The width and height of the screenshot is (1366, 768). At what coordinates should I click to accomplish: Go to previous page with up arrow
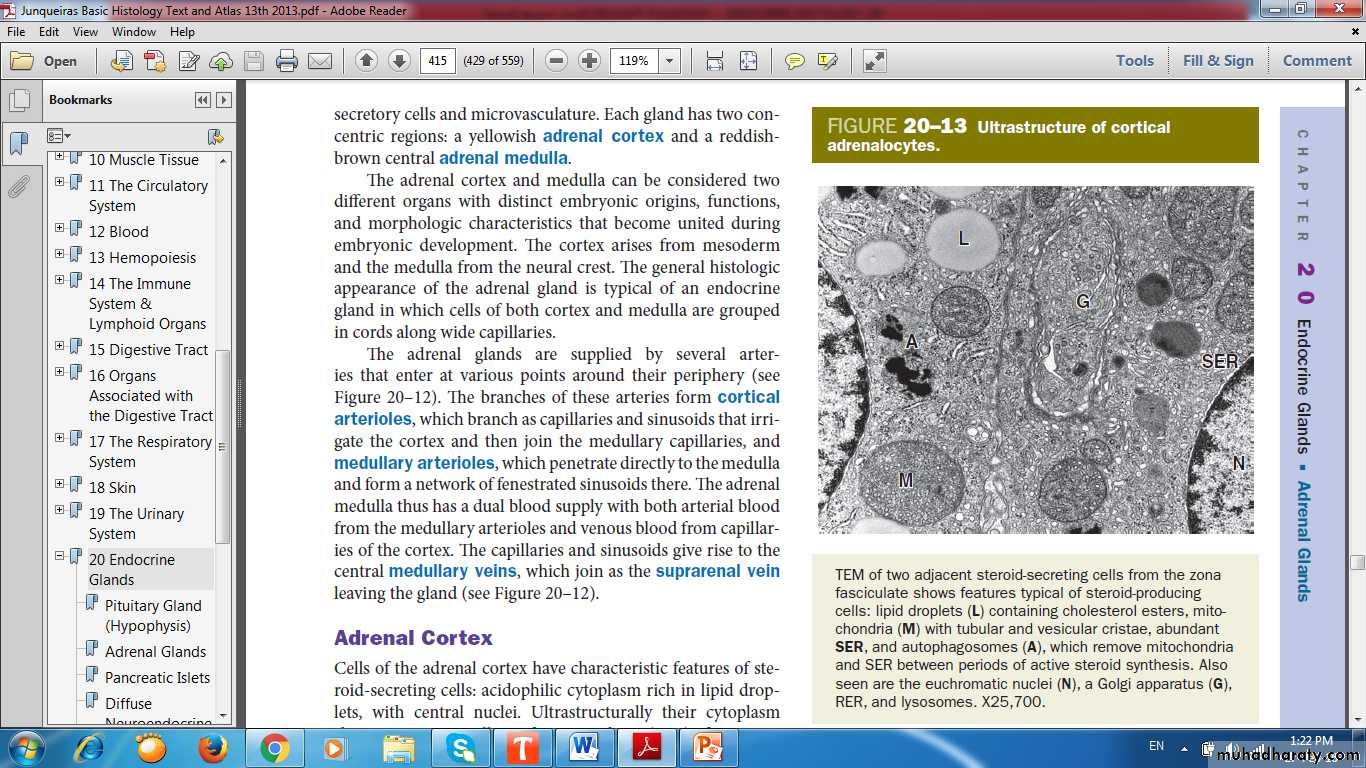(x=366, y=61)
